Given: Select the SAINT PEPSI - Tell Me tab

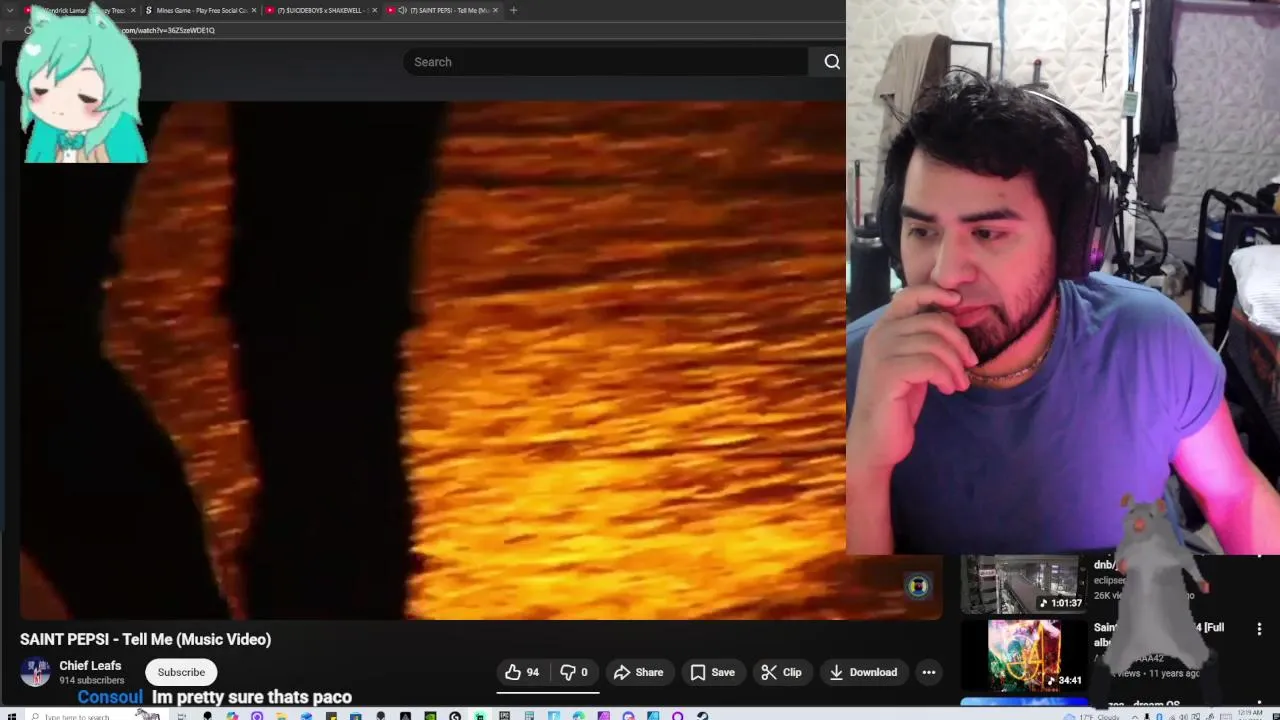Looking at the screenshot, I should [x=443, y=10].
